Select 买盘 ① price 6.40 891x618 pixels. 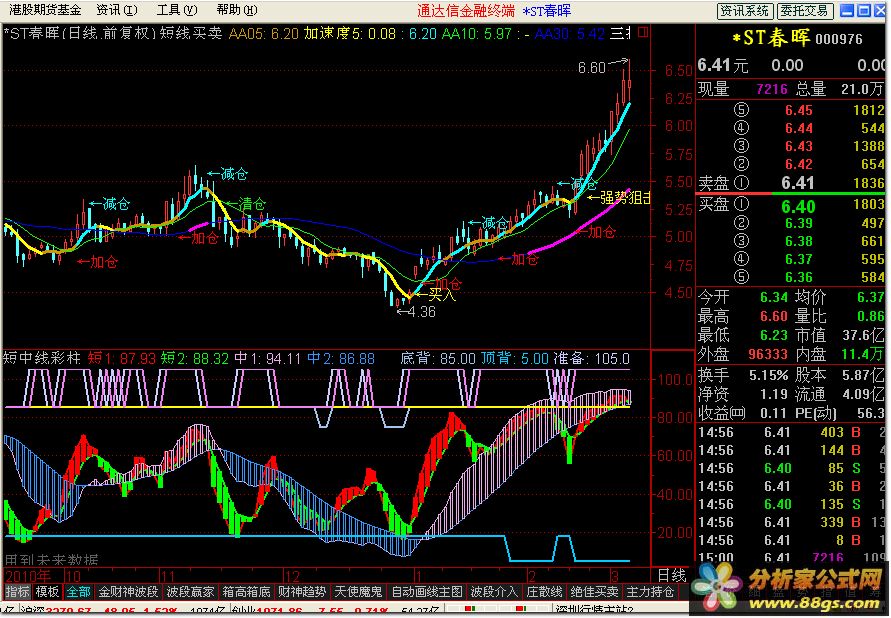[x=797, y=206]
